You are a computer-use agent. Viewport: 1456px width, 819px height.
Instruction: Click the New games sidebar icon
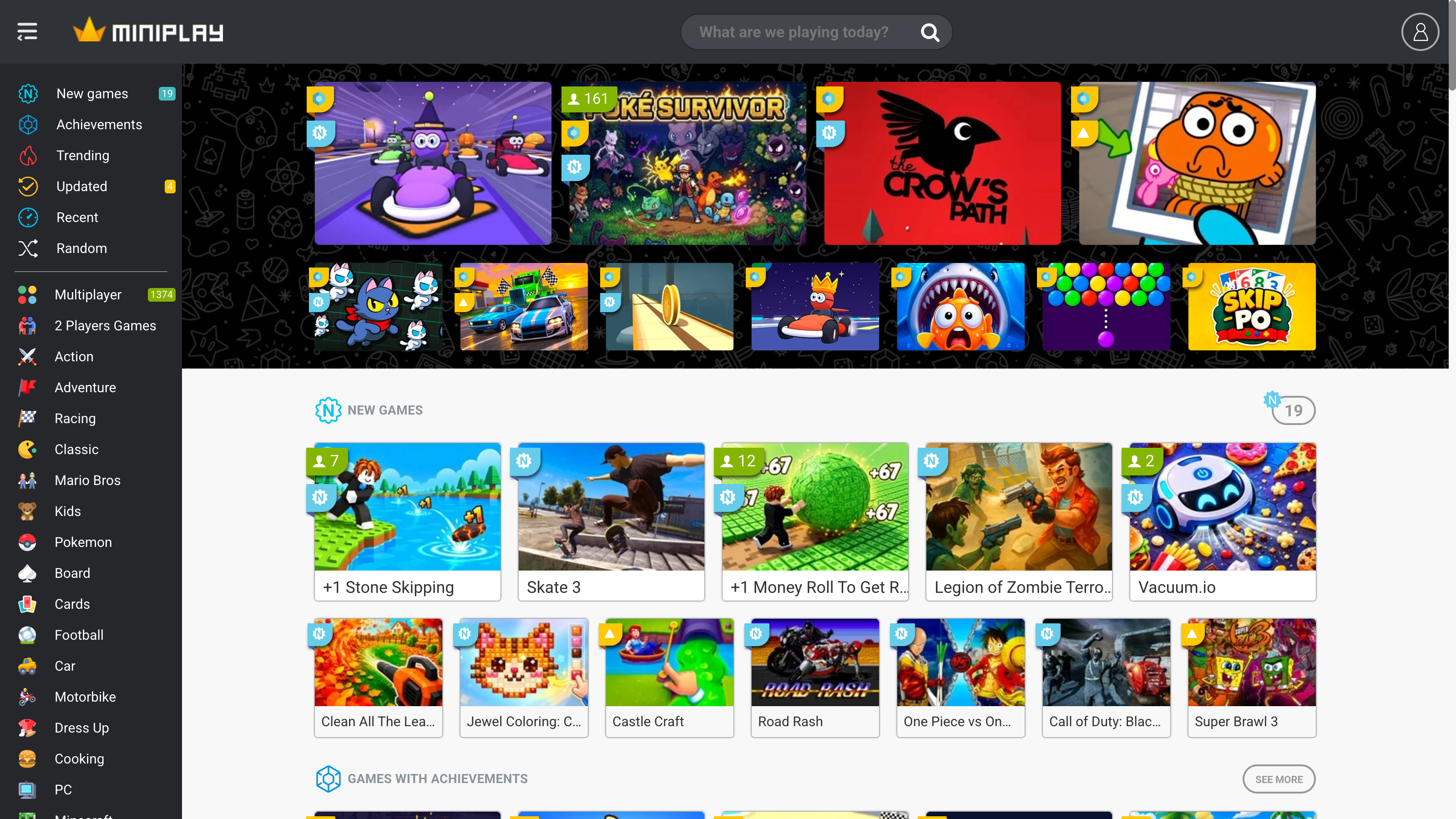tap(28, 93)
